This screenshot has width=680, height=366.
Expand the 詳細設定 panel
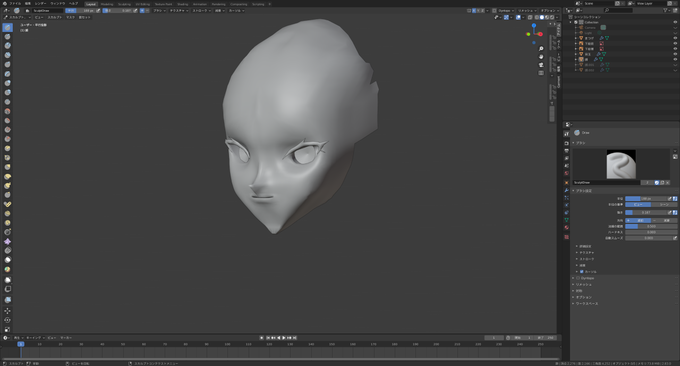click(585, 246)
